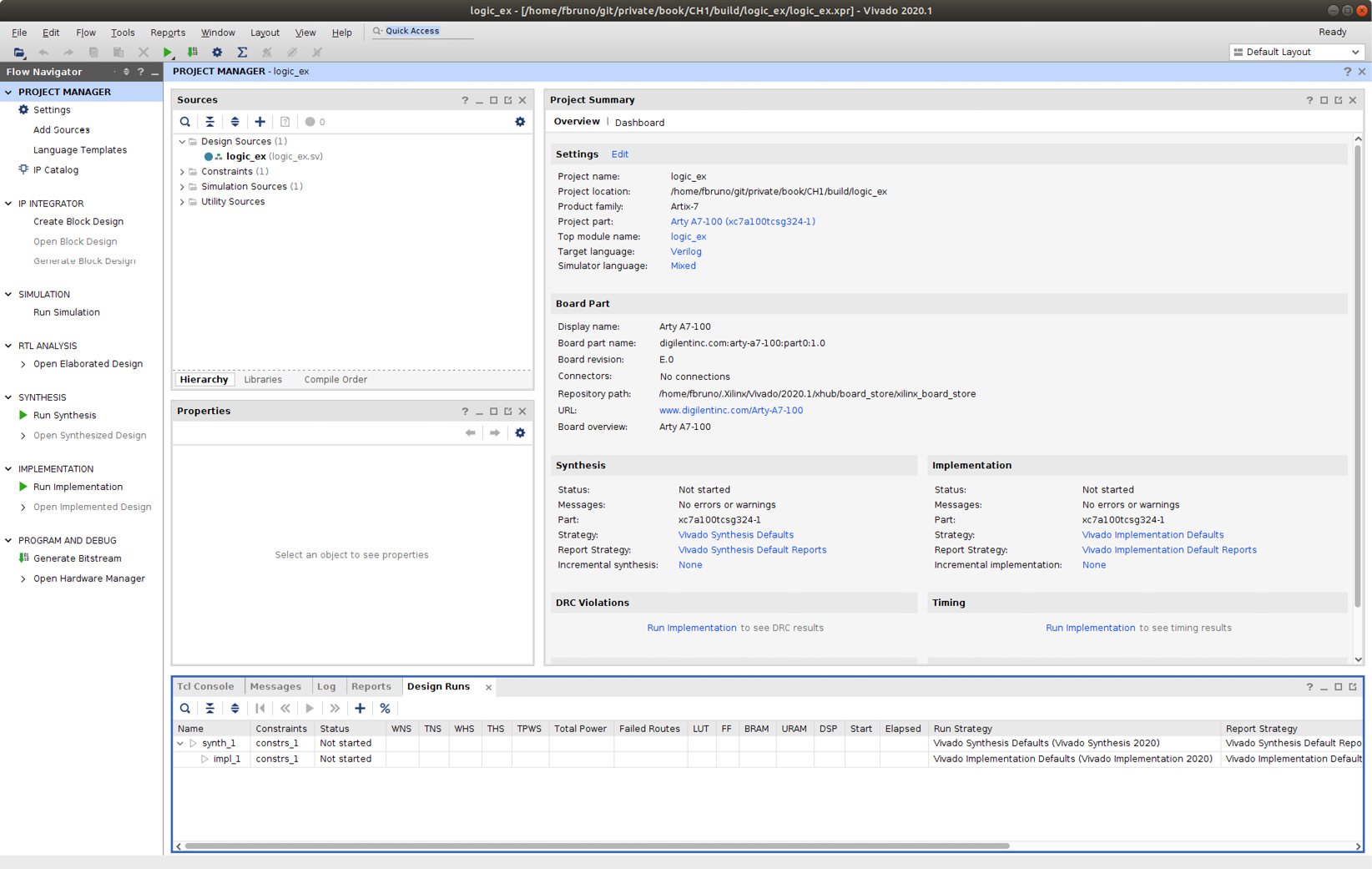
Task: Collapse all in the Sources panel
Action: point(210,122)
